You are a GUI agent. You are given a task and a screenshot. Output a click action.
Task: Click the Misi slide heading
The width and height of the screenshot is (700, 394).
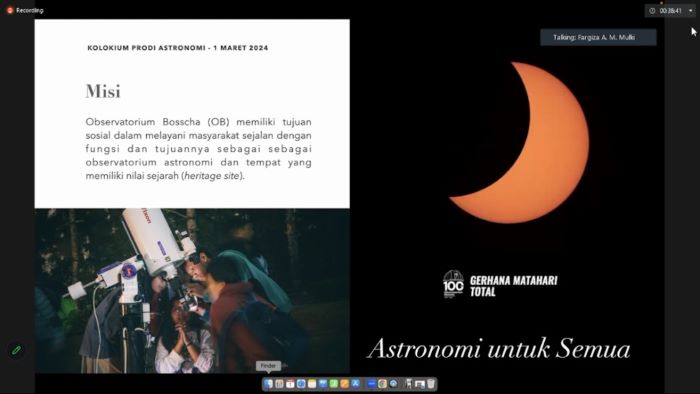(x=103, y=91)
